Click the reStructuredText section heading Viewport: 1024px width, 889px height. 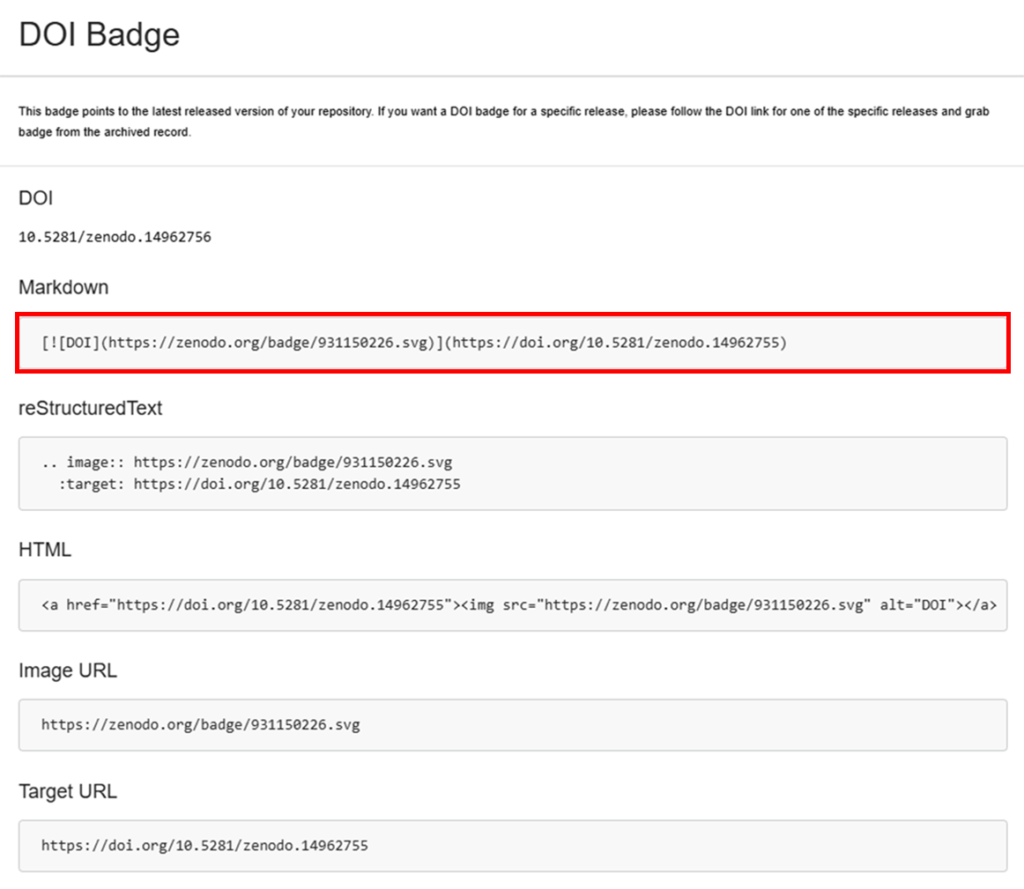[90, 408]
